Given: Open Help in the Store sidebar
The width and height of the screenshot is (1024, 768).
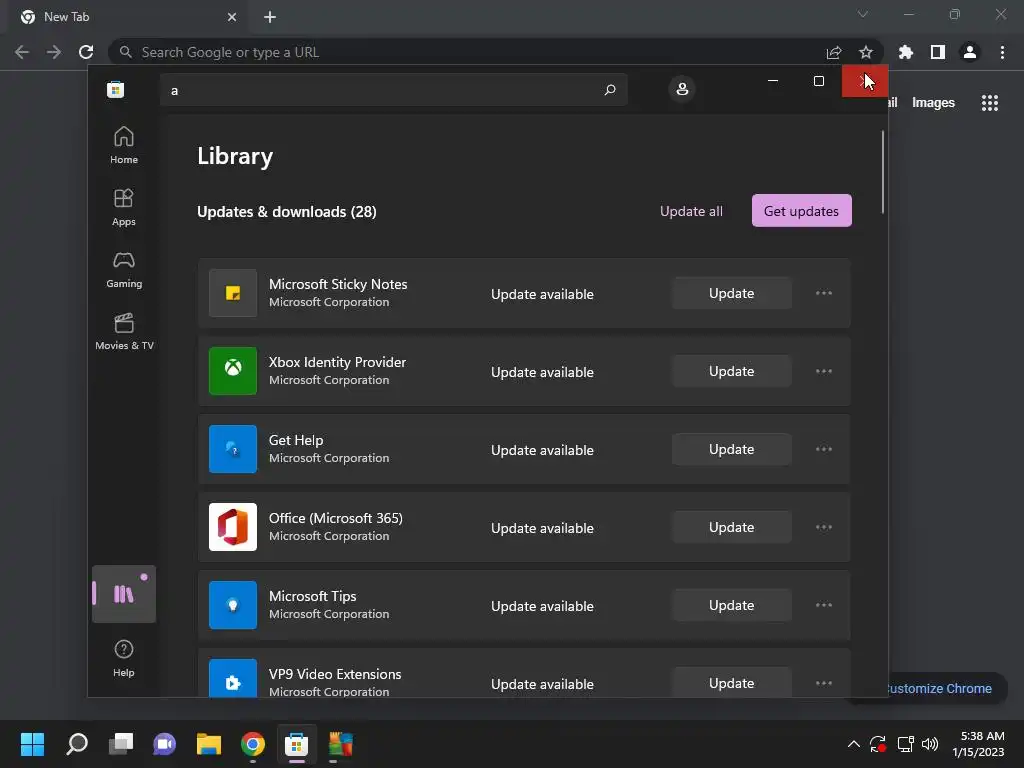Looking at the screenshot, I should click(x=123, y=658).
